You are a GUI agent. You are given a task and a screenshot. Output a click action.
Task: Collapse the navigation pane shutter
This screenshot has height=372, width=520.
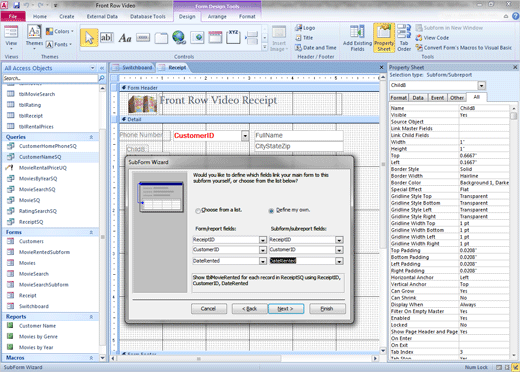click(x=102, y=68)
